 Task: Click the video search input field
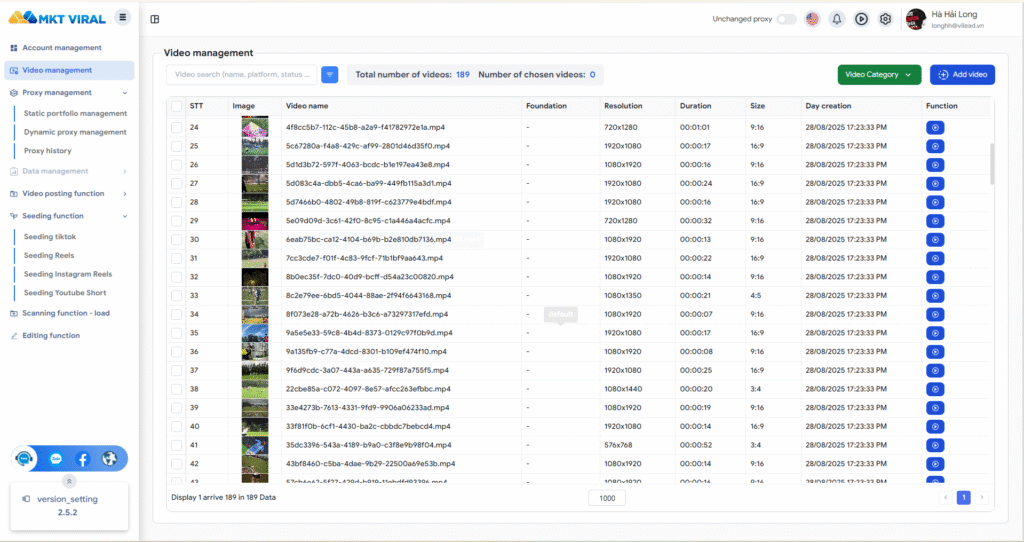(x=242, y=74)
